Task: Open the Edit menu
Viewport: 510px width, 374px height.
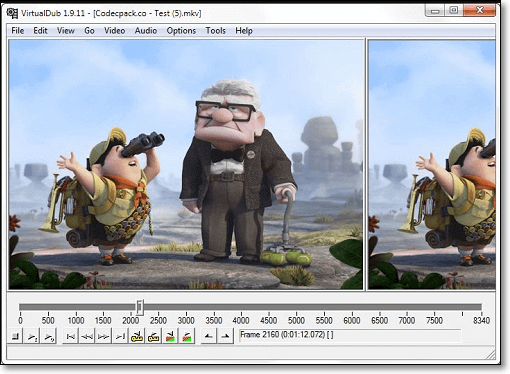Action: tap(40, 31)
